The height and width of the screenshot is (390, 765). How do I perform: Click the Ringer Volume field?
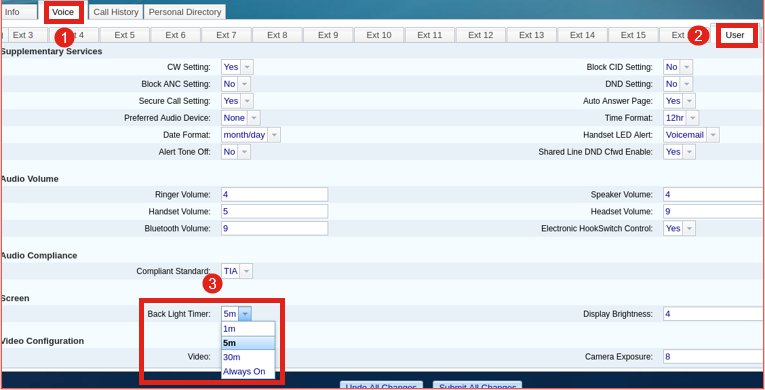pyautogui.click(x=274, y=194)
